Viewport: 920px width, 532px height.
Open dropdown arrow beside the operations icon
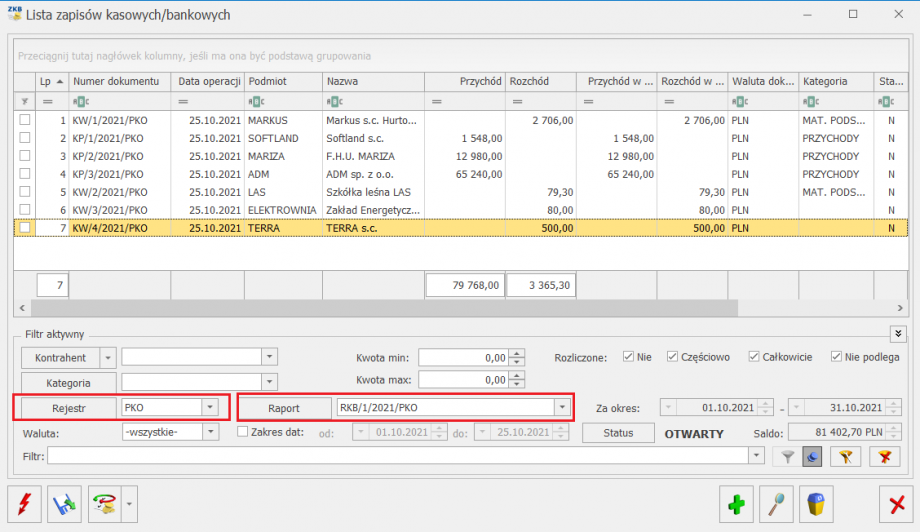click(130, 503)
